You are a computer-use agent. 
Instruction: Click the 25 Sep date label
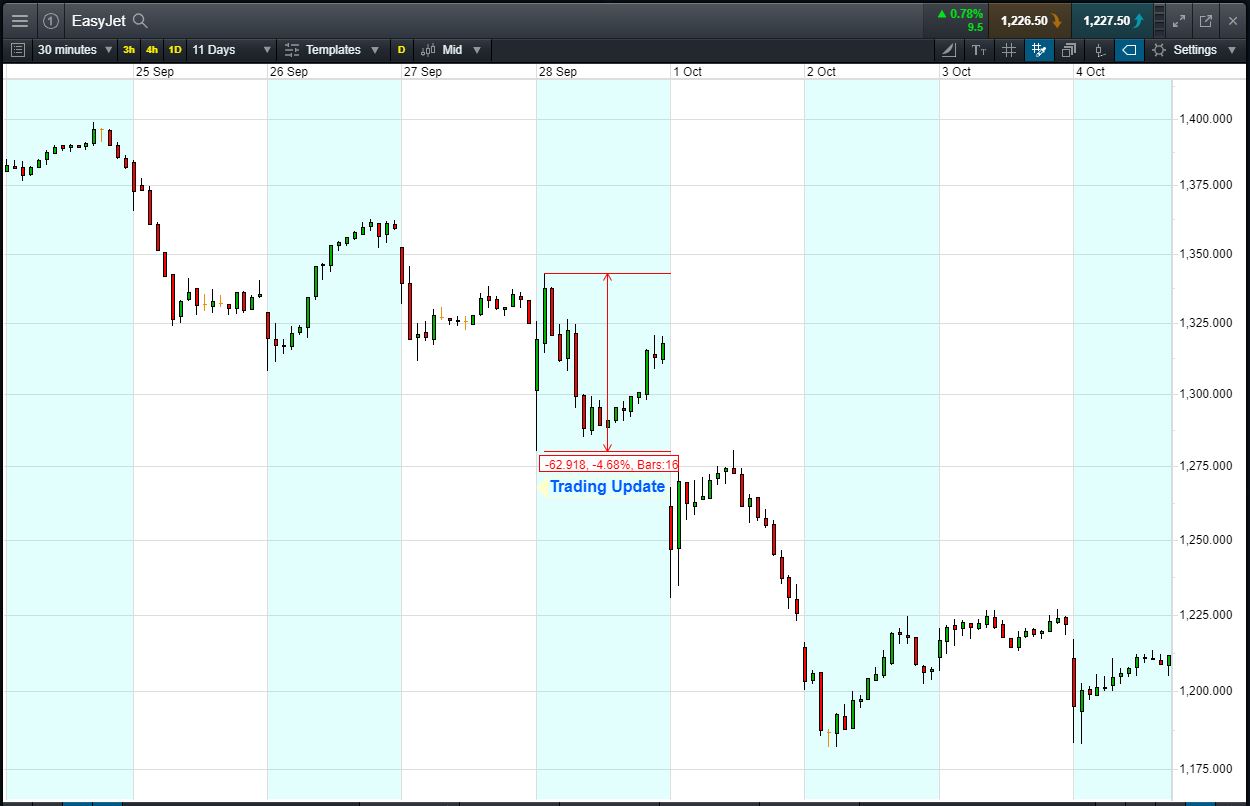pos(155,72)
